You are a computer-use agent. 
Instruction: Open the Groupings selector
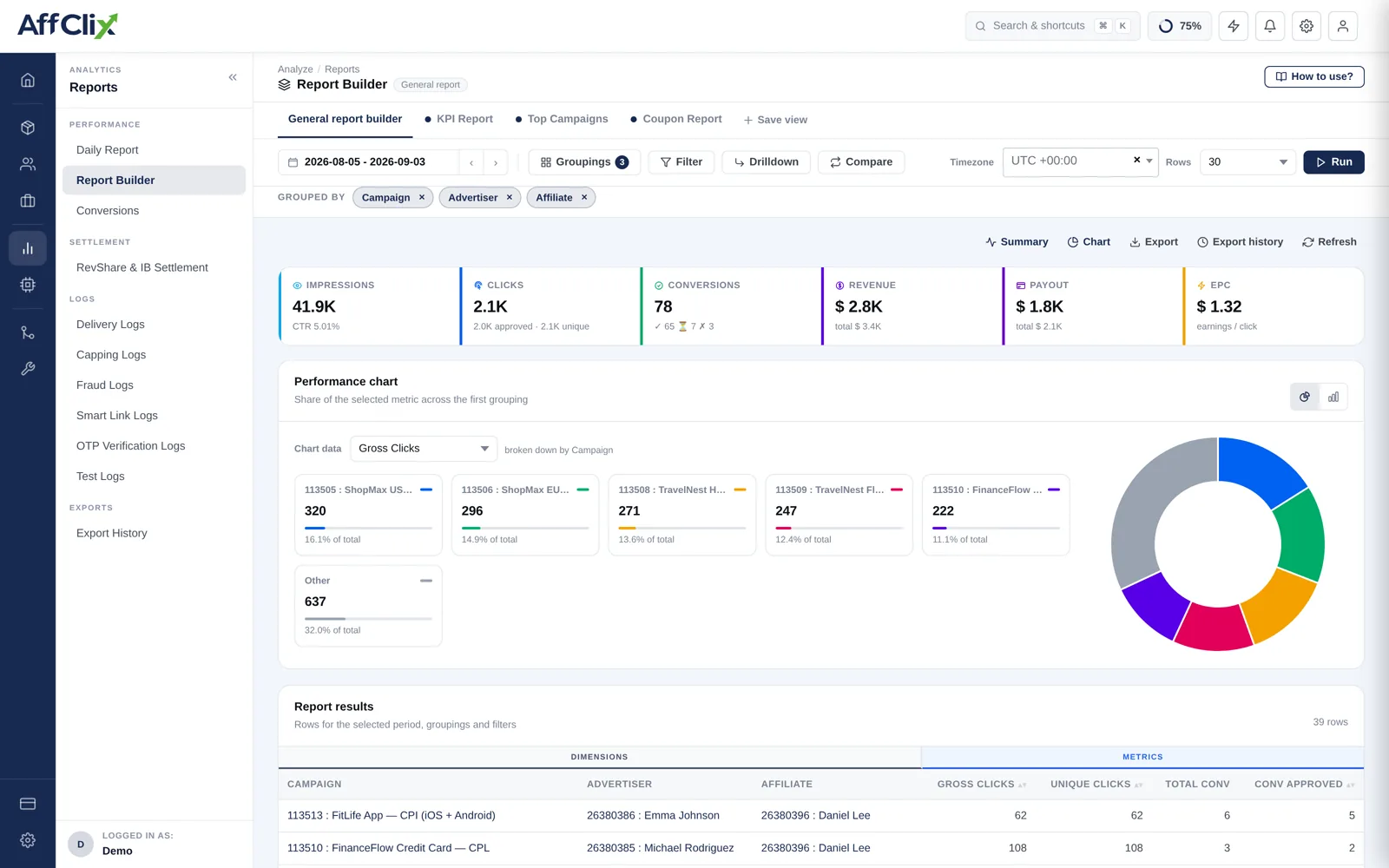pos(584,162)
